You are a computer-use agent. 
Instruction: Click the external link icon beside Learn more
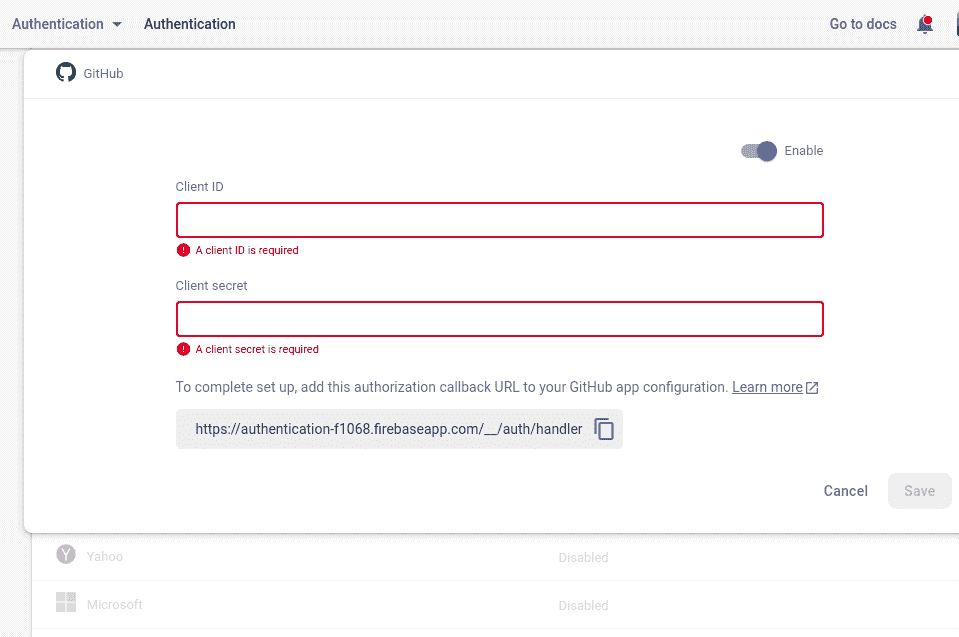click(812, 388)
